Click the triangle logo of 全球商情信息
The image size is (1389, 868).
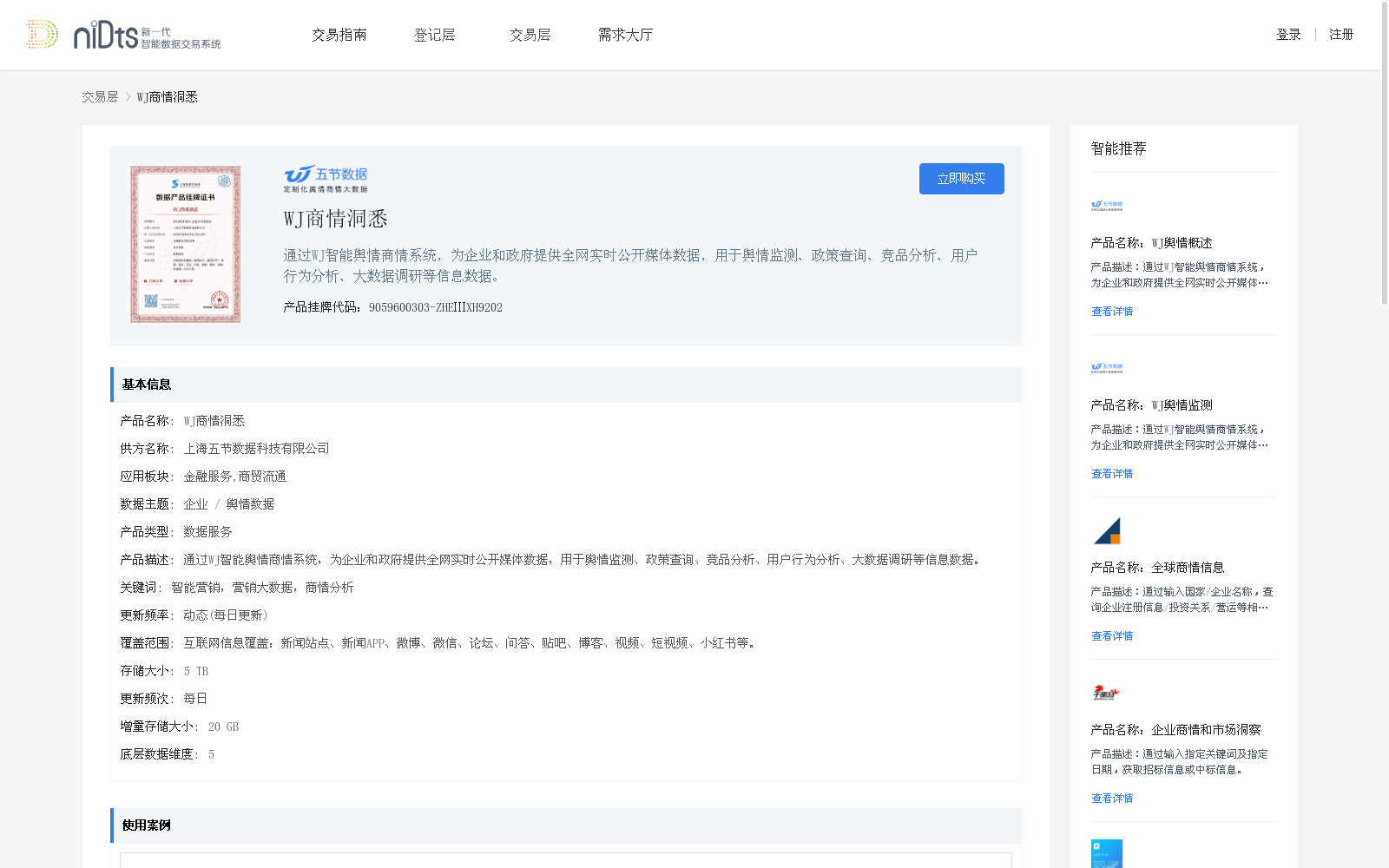(1107, 530)
